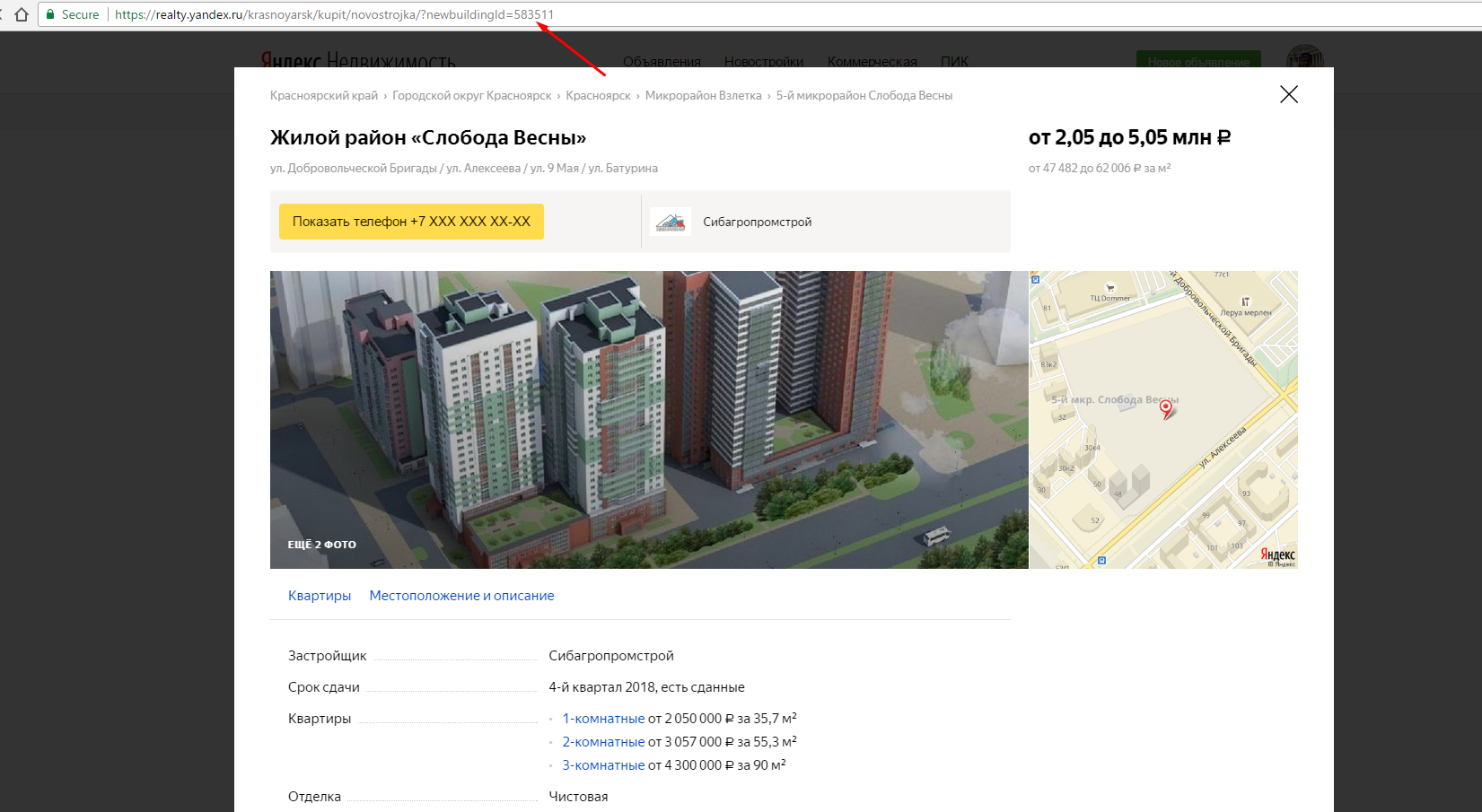Click the red map location pin
This screenshot has width=1482, height=812.
1166,408
